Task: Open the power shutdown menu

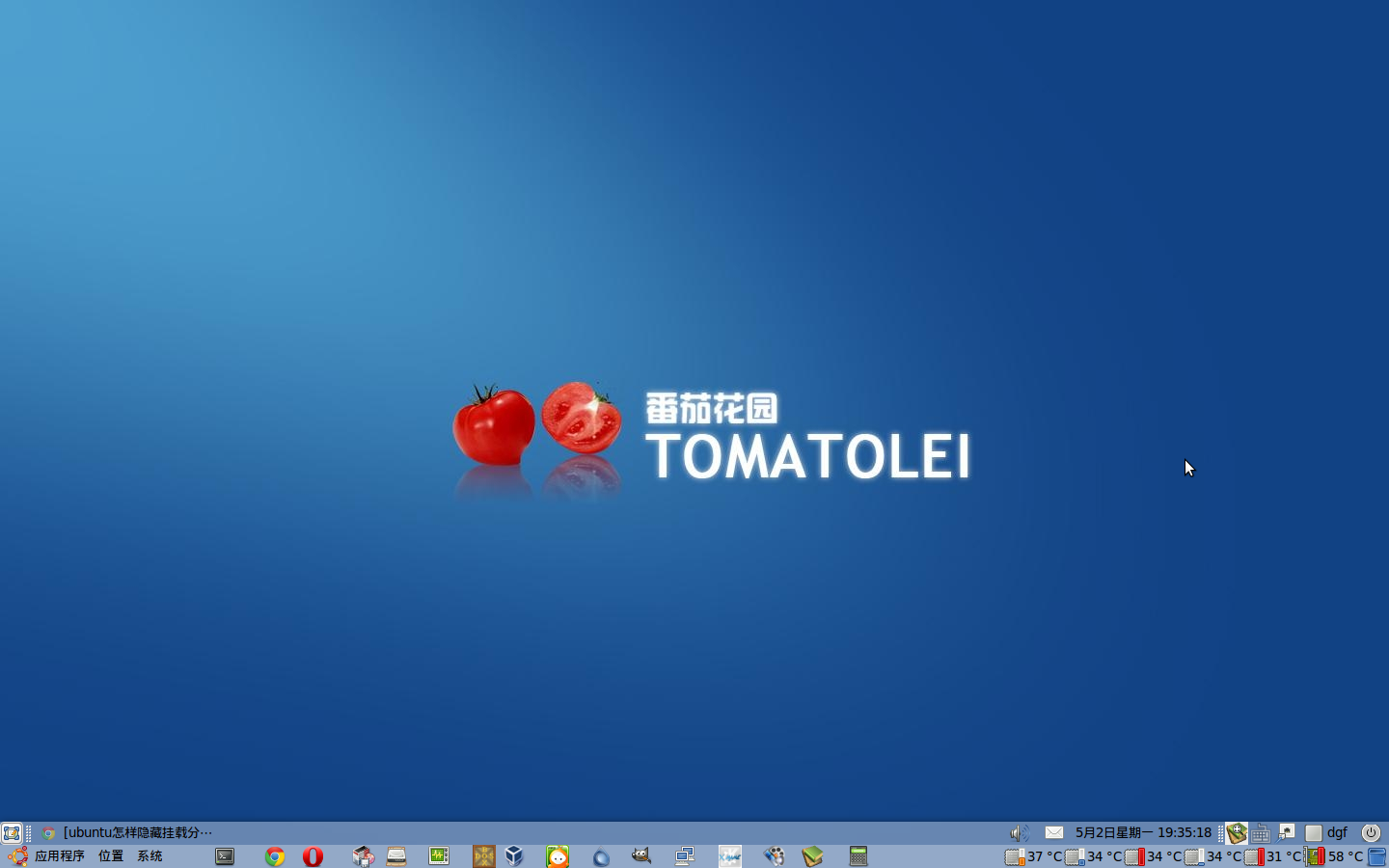Action: tap(1371, 832)
